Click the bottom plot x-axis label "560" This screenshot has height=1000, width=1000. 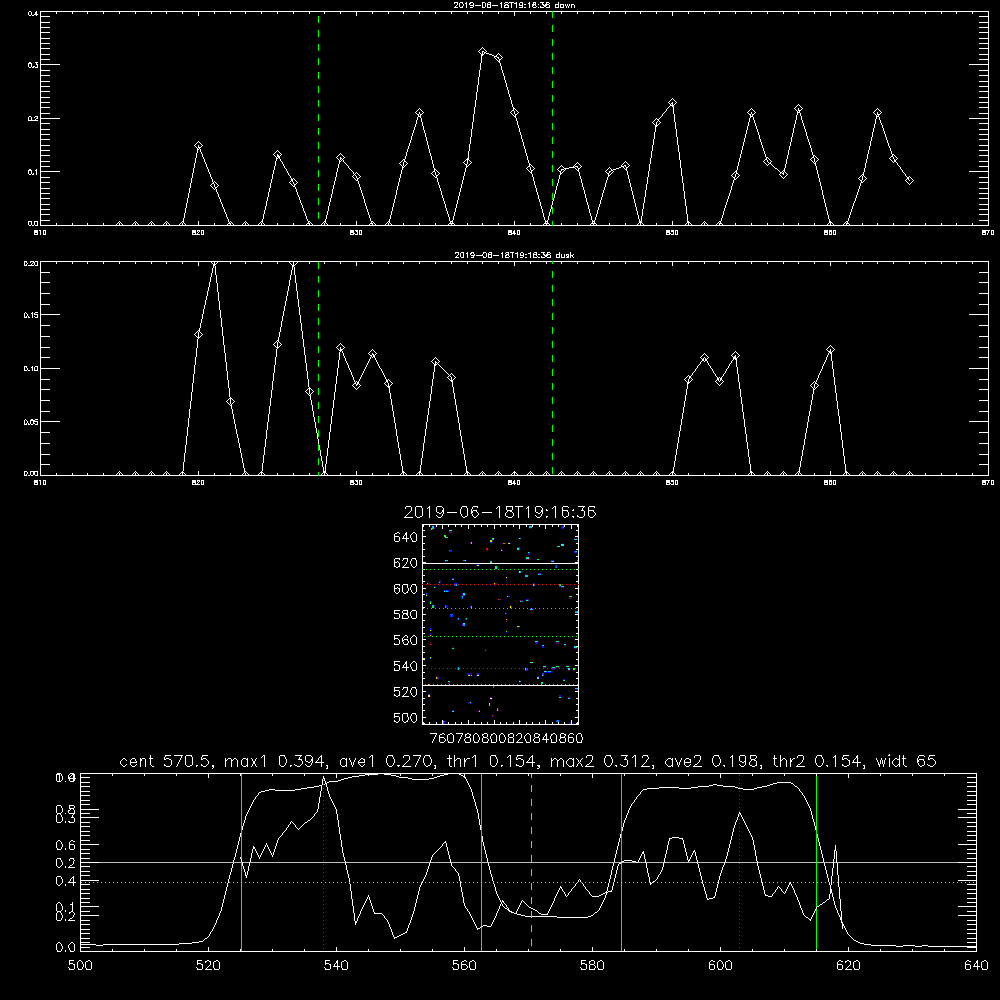coord(464,966)
